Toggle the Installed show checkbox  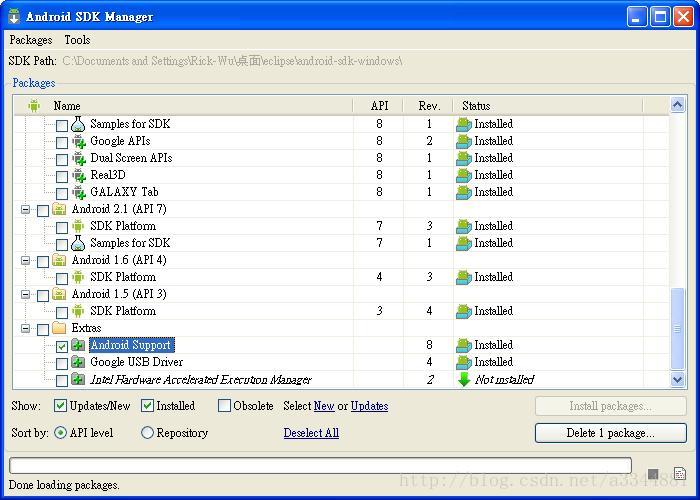[147, 405]
